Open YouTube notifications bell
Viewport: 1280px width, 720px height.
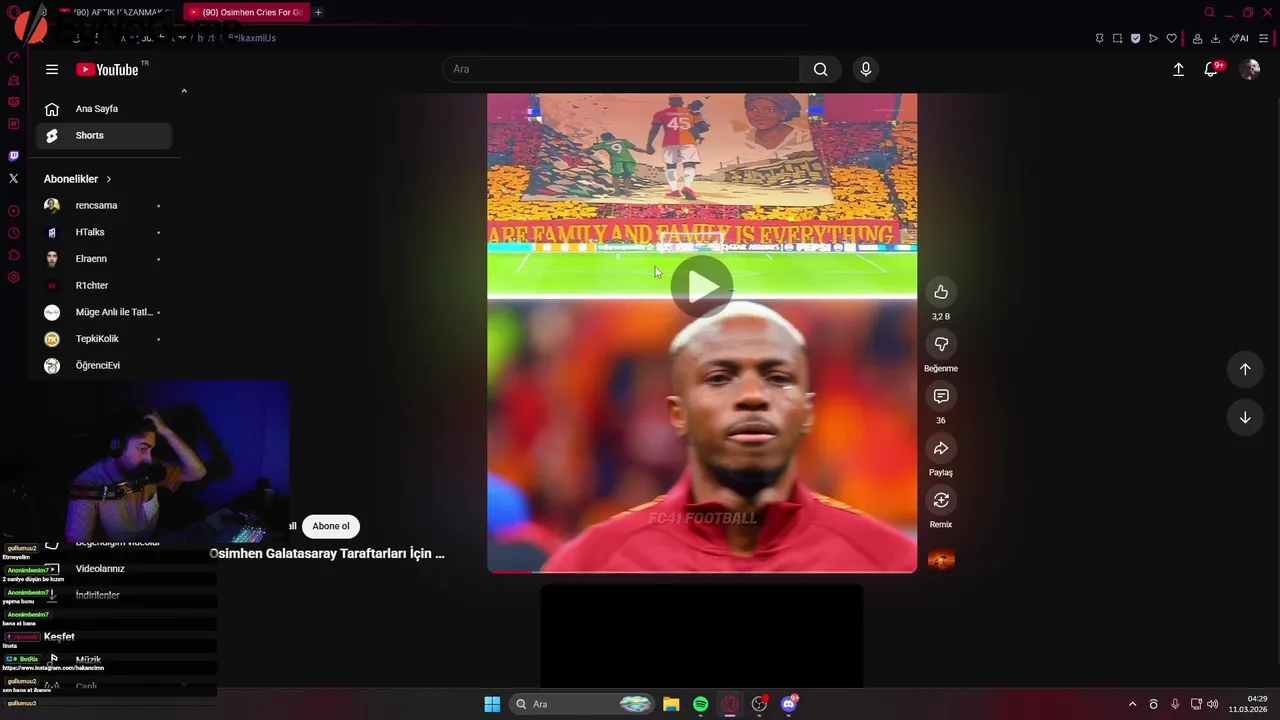[x=1211, y=69]
